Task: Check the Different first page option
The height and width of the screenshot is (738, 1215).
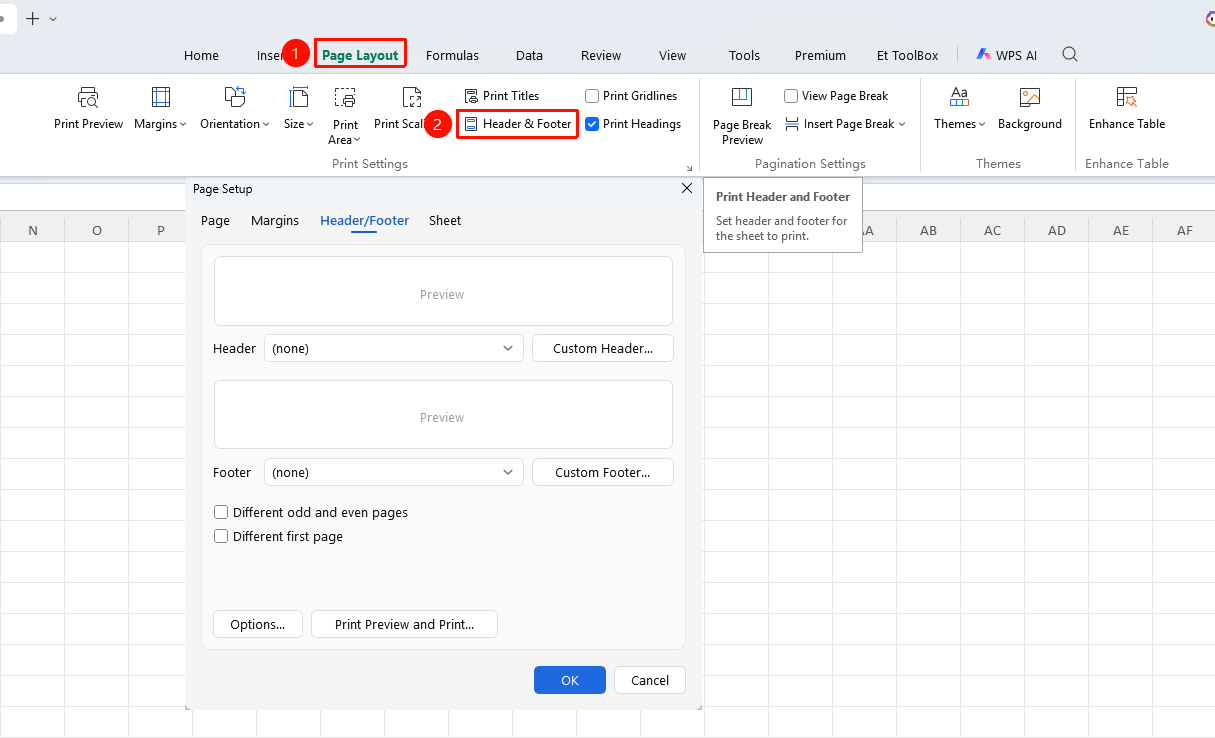Action: [x=222, y=536]
